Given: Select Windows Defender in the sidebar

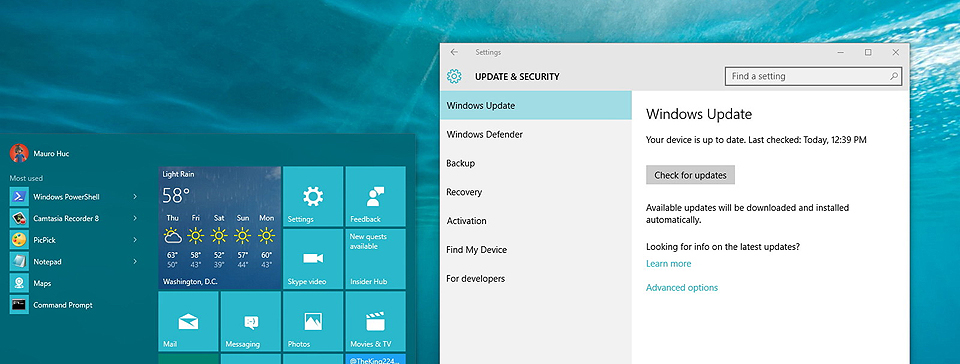Looking at the screenshot, I should [536, 134].
